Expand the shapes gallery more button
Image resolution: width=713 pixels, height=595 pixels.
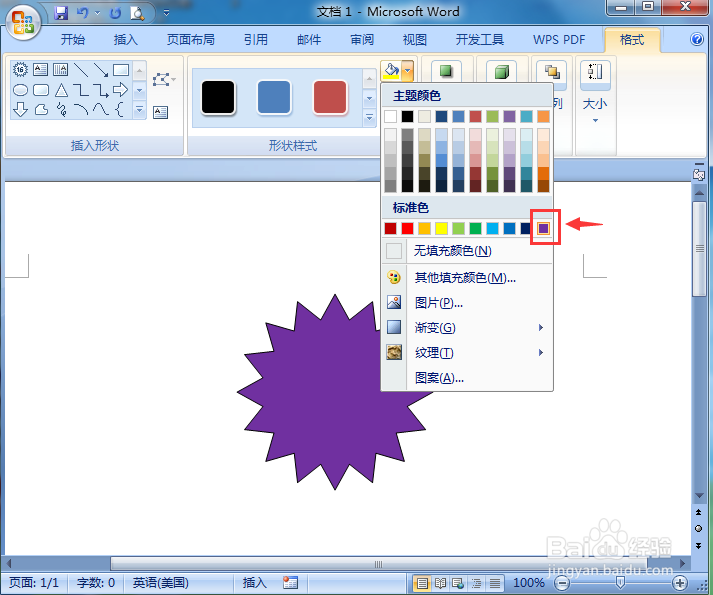[140, 110]
